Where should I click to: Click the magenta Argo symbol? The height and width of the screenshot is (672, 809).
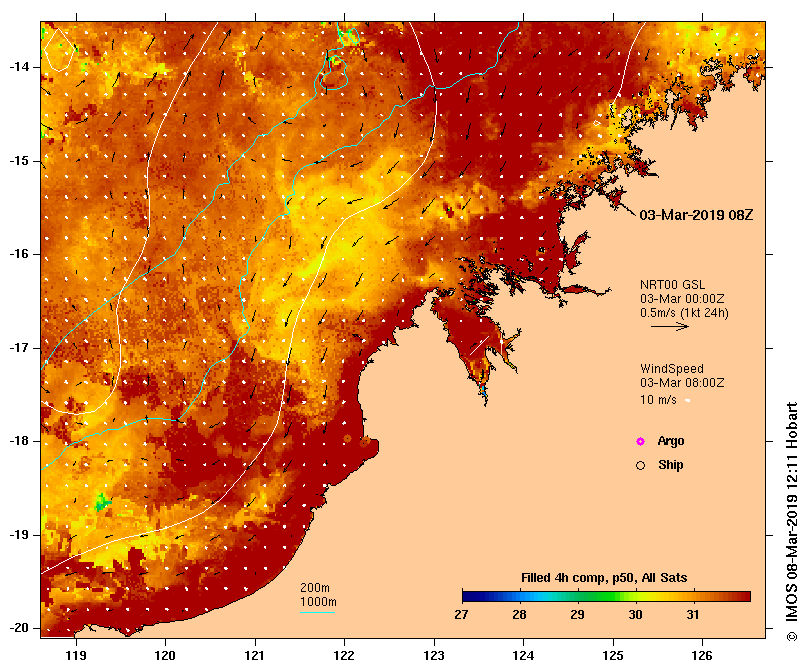click(640, 441)
